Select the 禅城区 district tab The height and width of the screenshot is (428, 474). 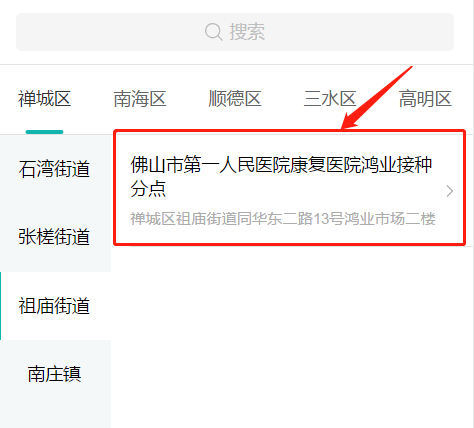click(x=44, y=99)
